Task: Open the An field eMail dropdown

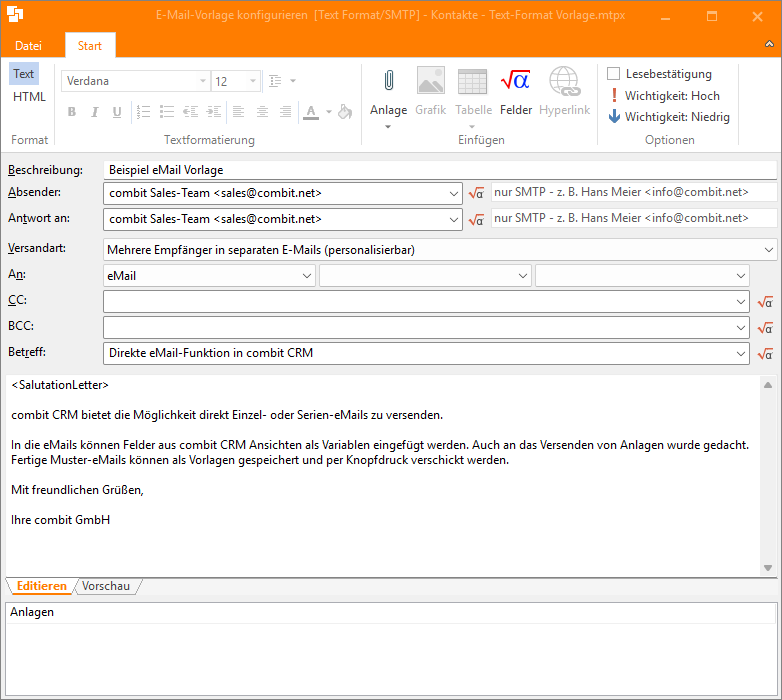Action: click(x=306, y=275)
